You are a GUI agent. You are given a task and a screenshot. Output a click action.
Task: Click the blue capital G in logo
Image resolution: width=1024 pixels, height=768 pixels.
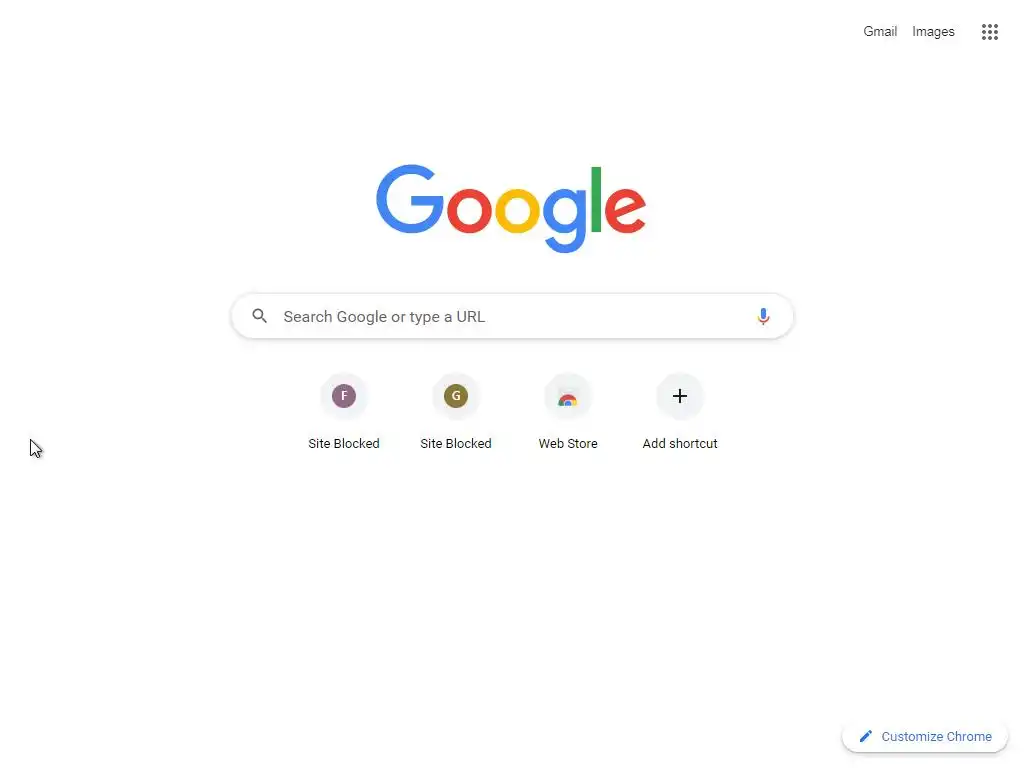[409, 199]
